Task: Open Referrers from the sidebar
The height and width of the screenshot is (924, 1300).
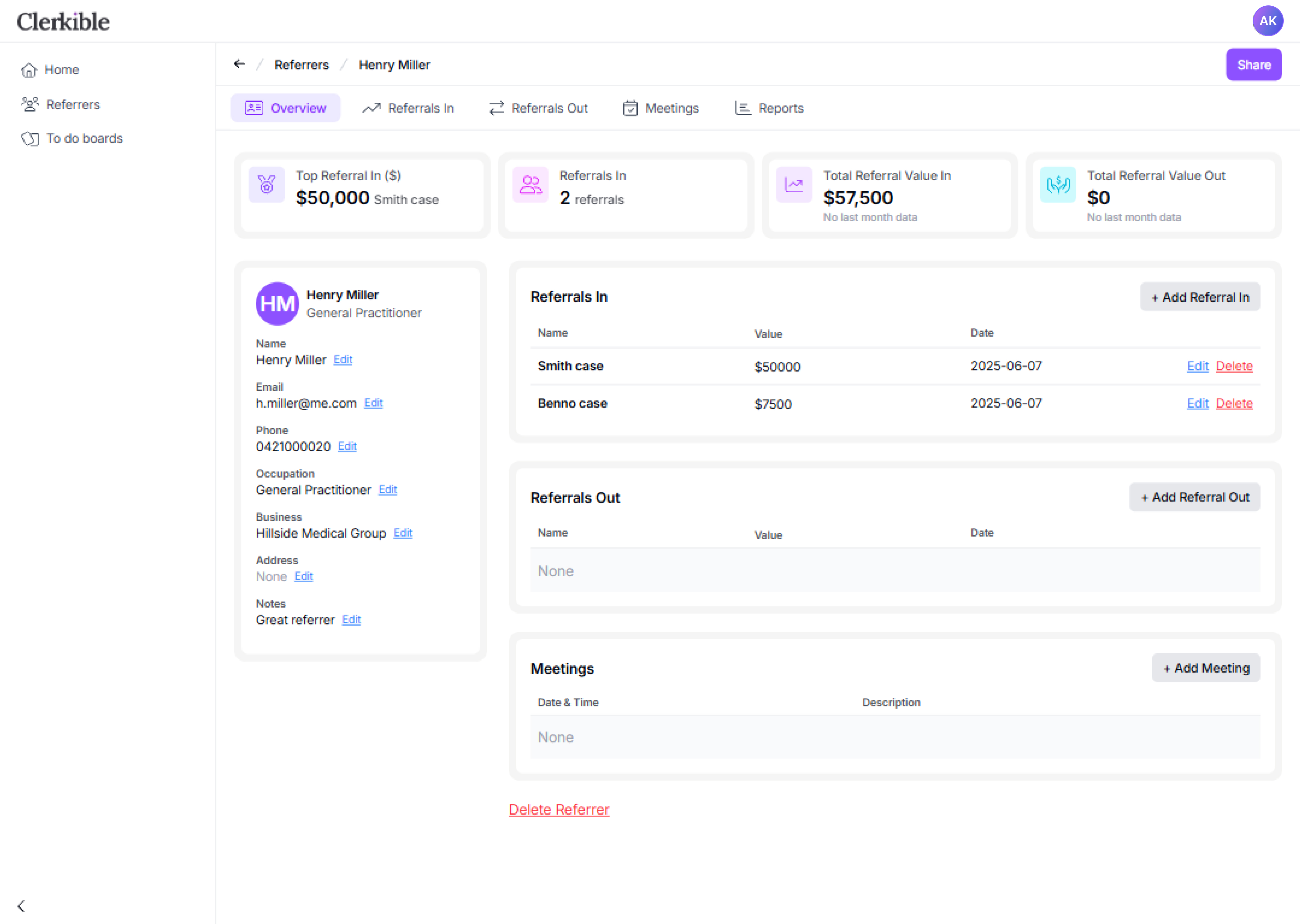Action: [x=72, y=105]
